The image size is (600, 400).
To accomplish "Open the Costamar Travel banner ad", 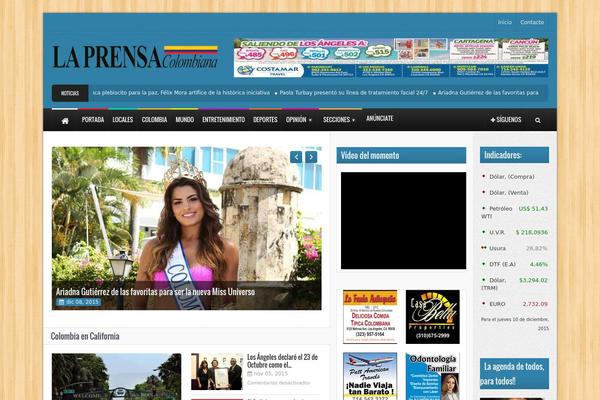I will (391, 58).
